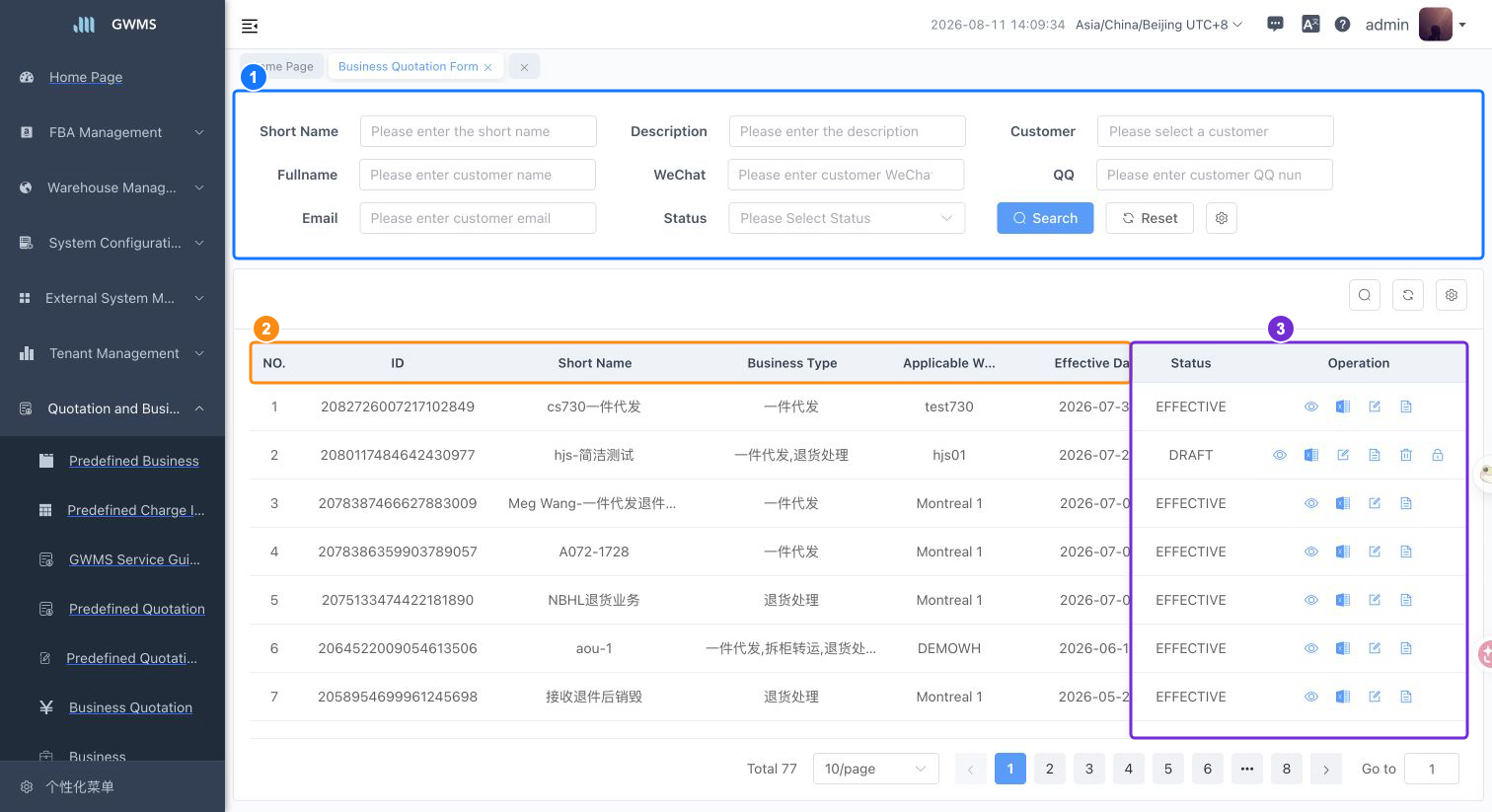Collapse the sidebar using the hamburger icon
The width and height of the screenshot is (1492, 812).
(x=250, y=26)
